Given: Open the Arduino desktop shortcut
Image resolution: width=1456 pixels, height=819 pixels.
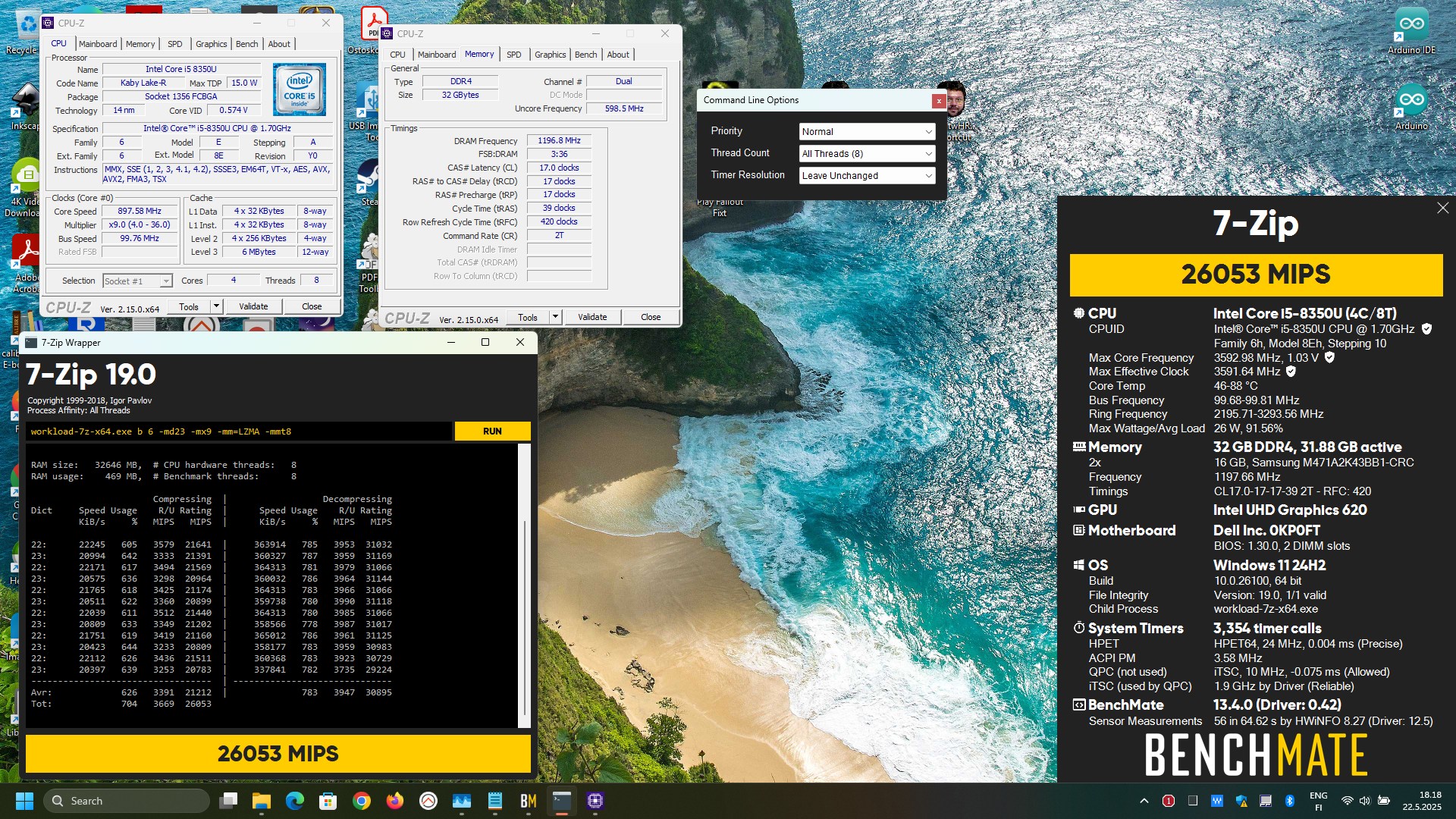Looking at the screenshot, I should (1411, 107).
